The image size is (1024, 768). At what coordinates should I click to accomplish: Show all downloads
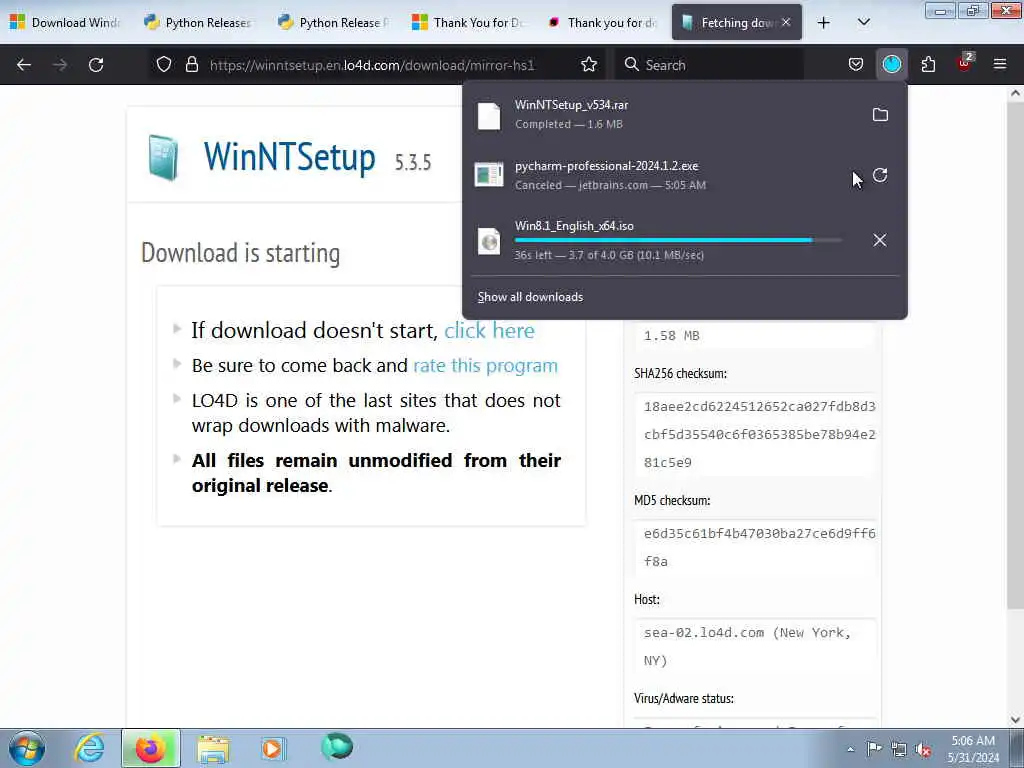(530, 297)
